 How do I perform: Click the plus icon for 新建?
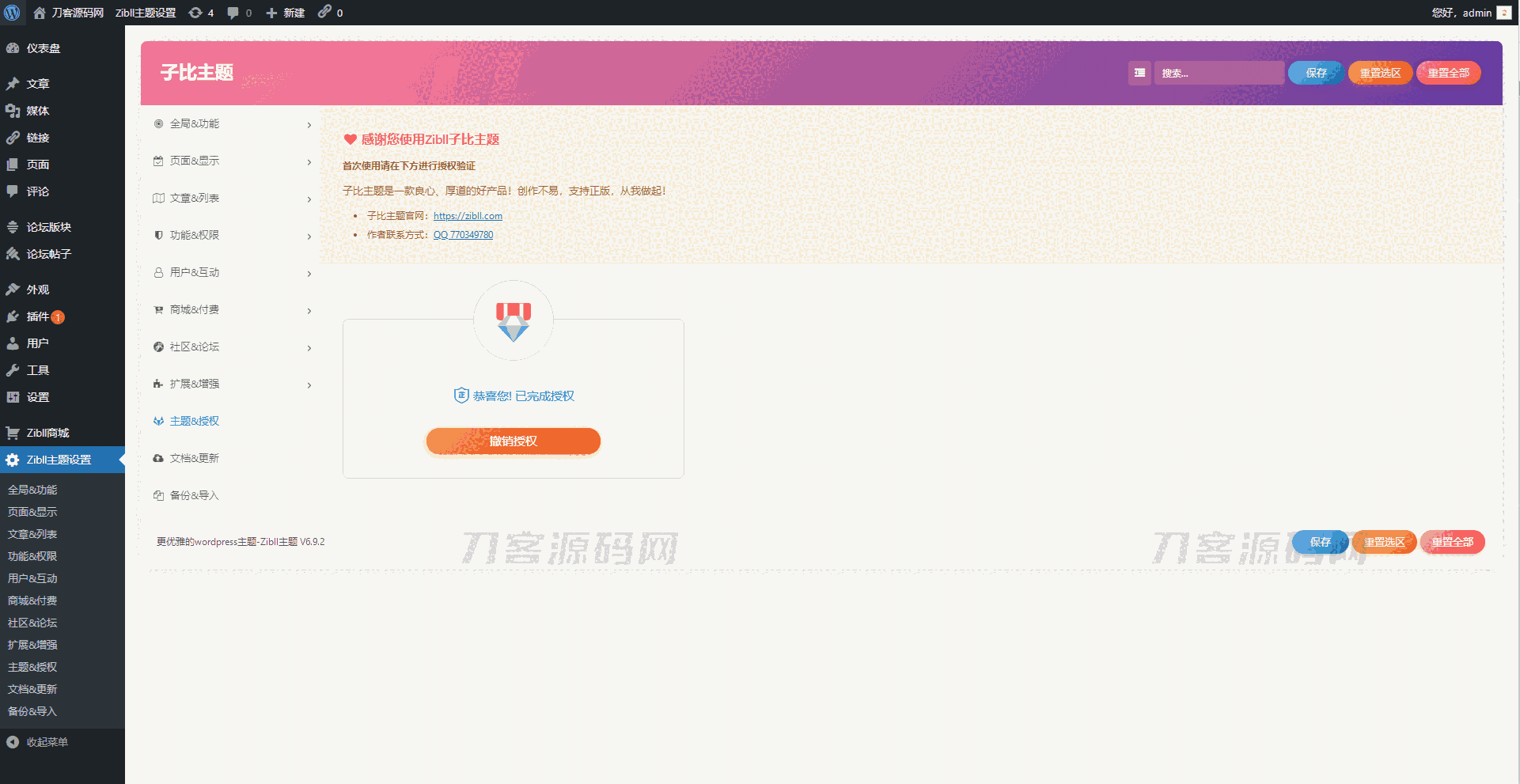(x=271, y=13)
